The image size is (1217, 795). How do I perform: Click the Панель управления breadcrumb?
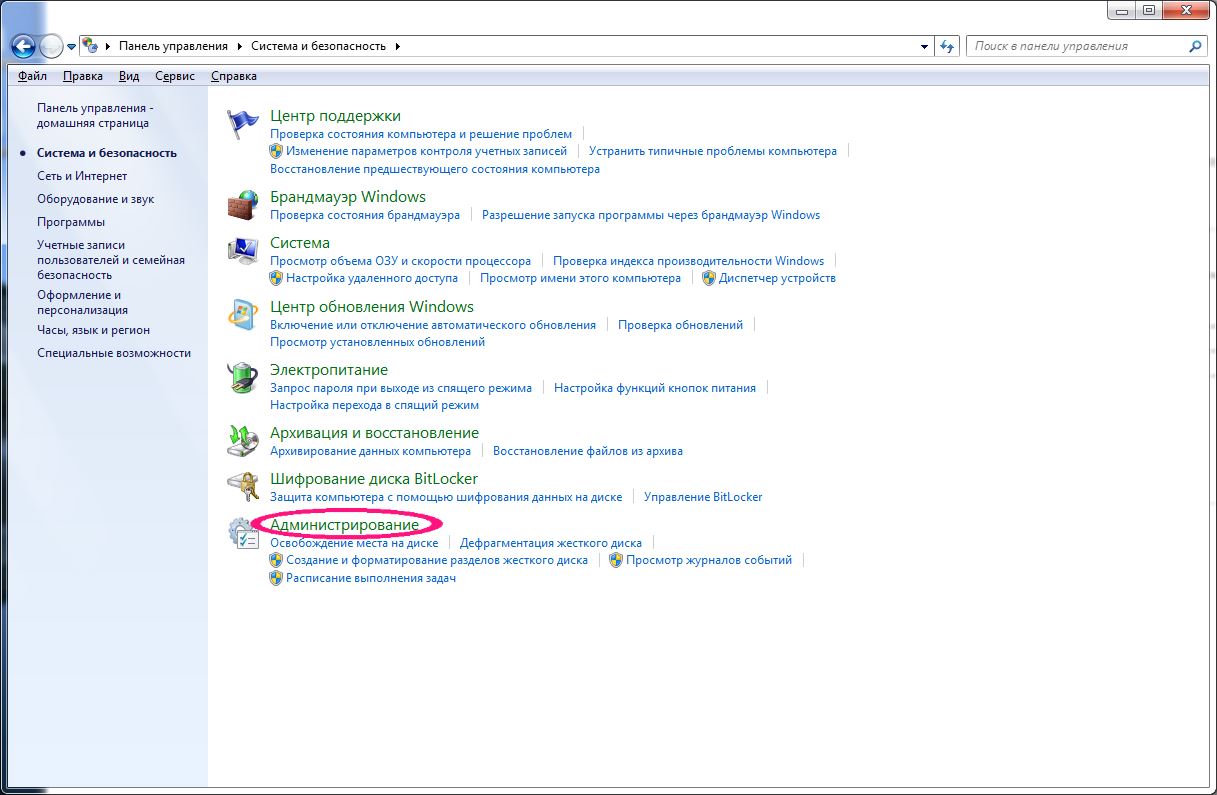(x=173, y=46)
